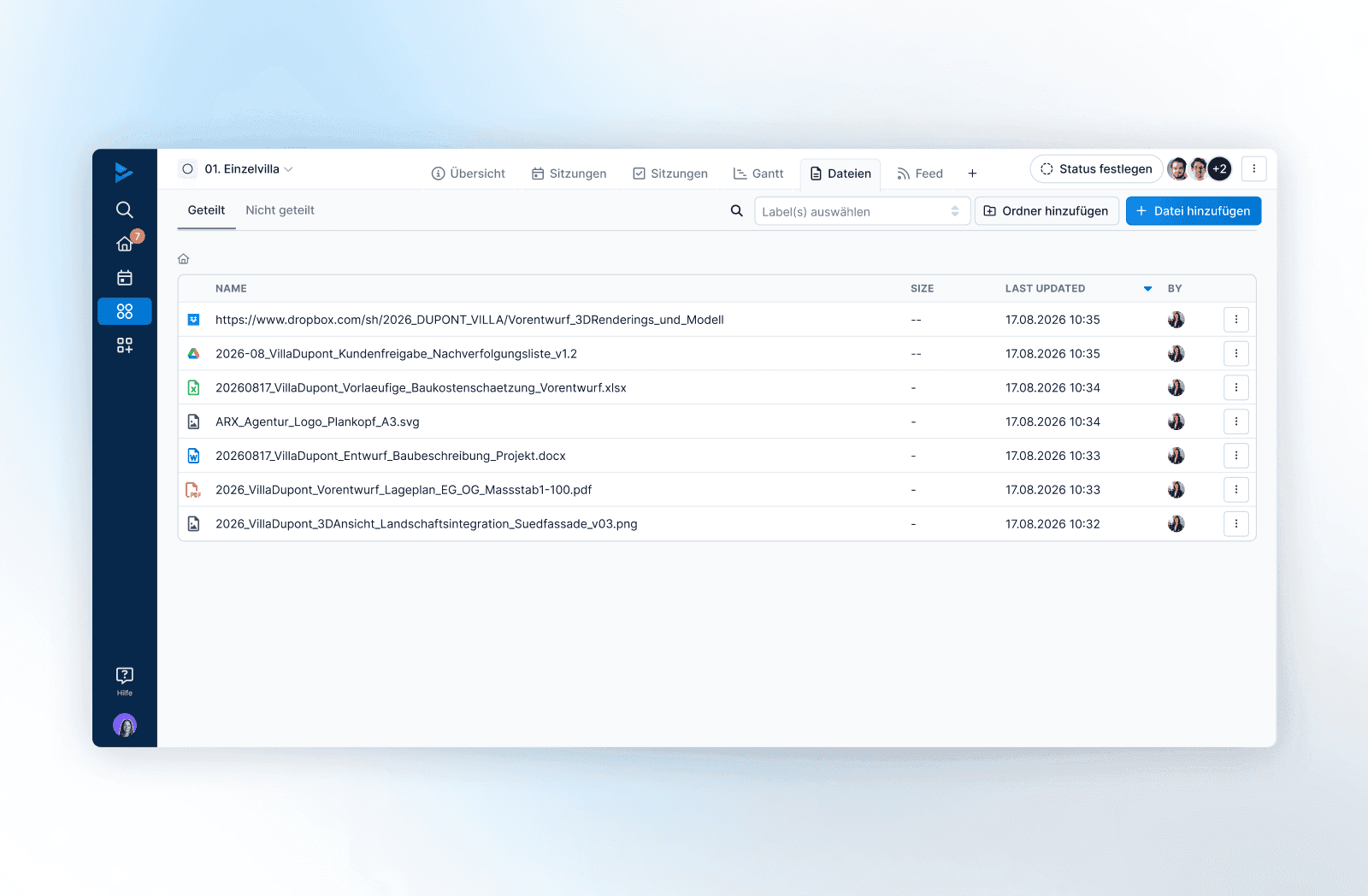Open more options for Baubeschreibung docx row

pyautogui.click(x=1236, y=456)
